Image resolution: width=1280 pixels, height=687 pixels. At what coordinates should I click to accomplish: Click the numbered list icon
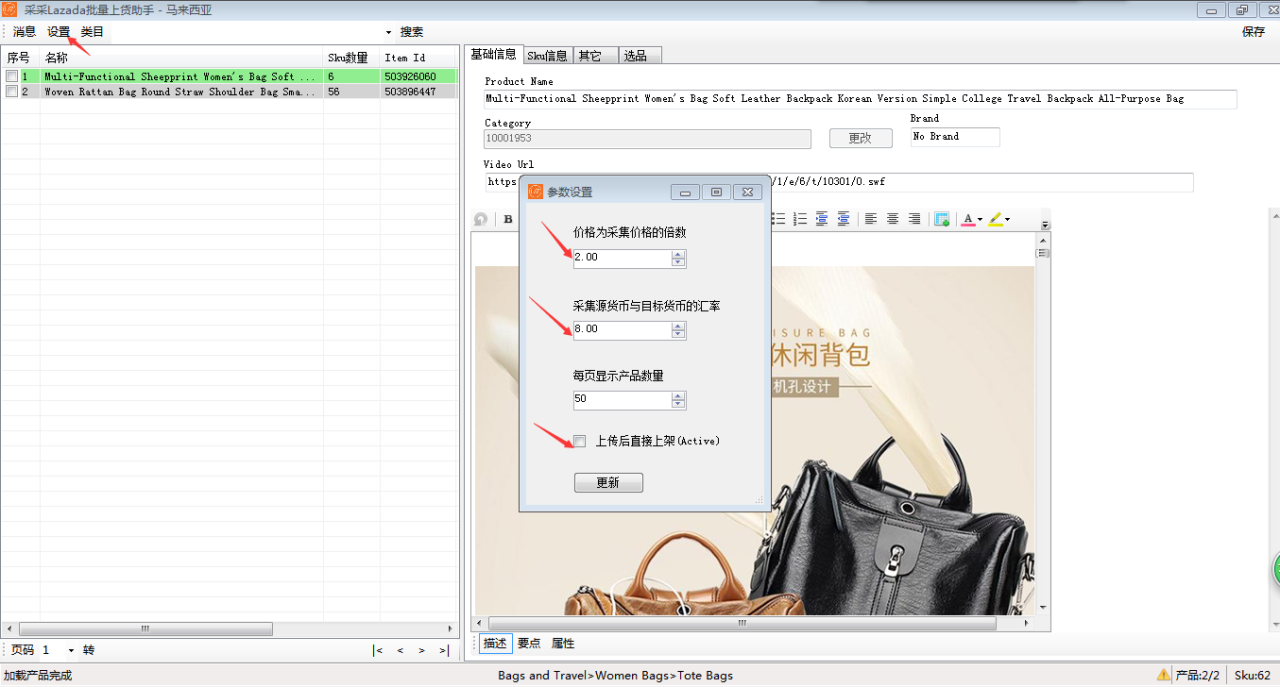[800, 219]
